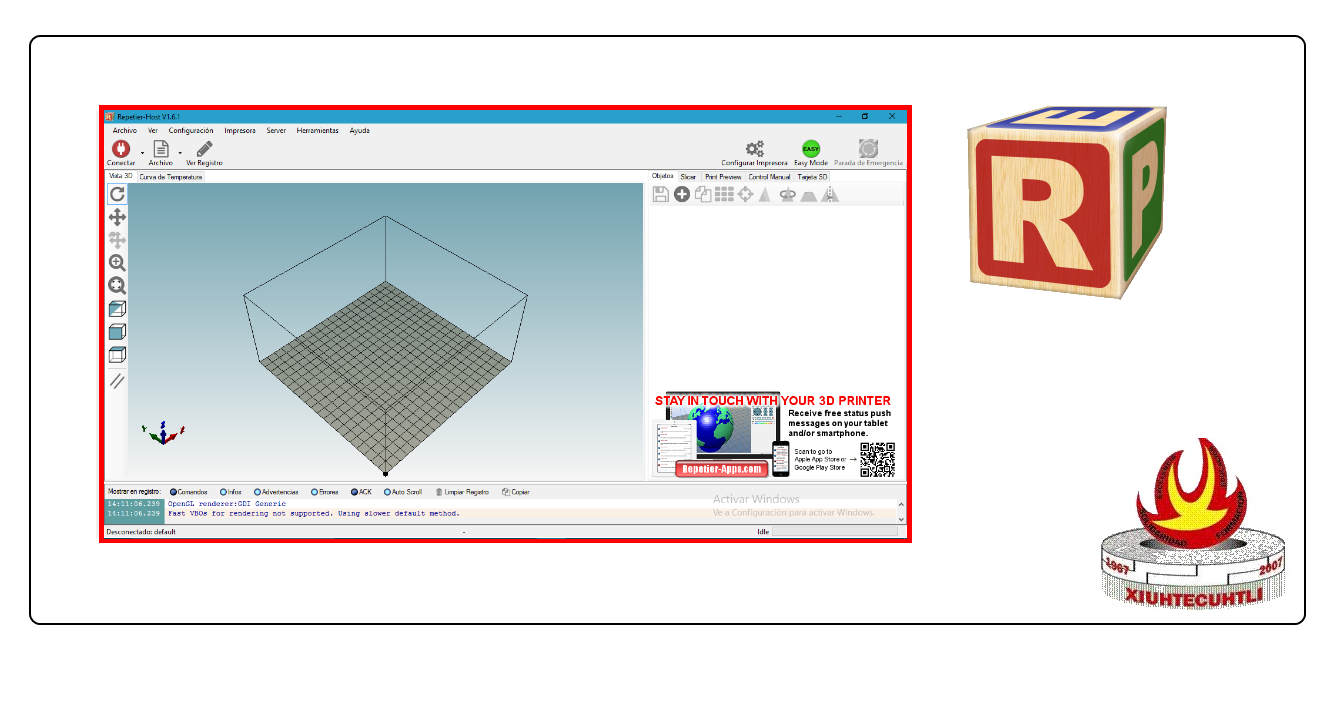Open Conectar dropdown arrow
The width and height of the screenshot is (1340, 722).
click(x=142, y=153)
